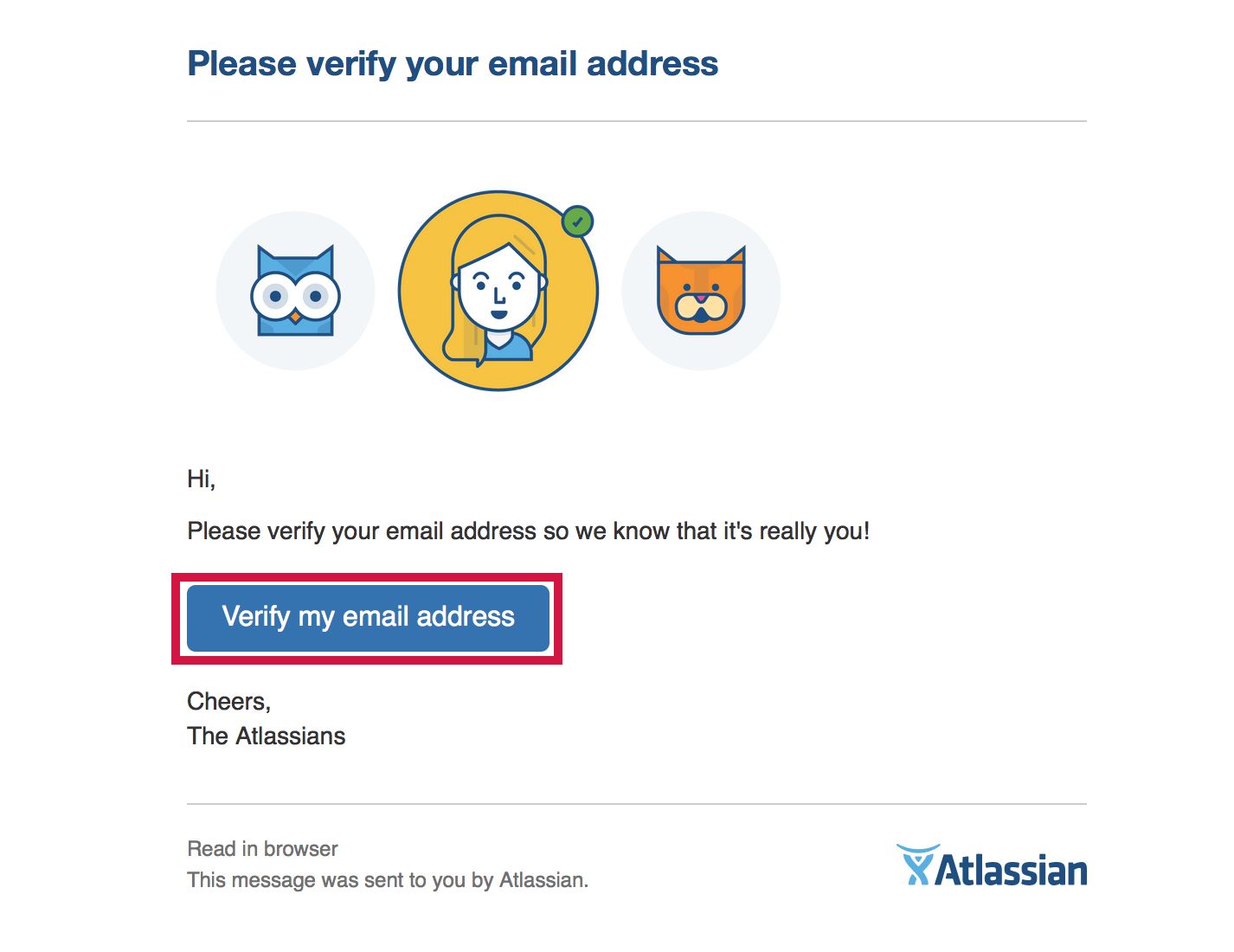This screenshot has width=1234, height=952.
Task: Click the woman avatar's blue shirt collar
Action: point(498,346)
